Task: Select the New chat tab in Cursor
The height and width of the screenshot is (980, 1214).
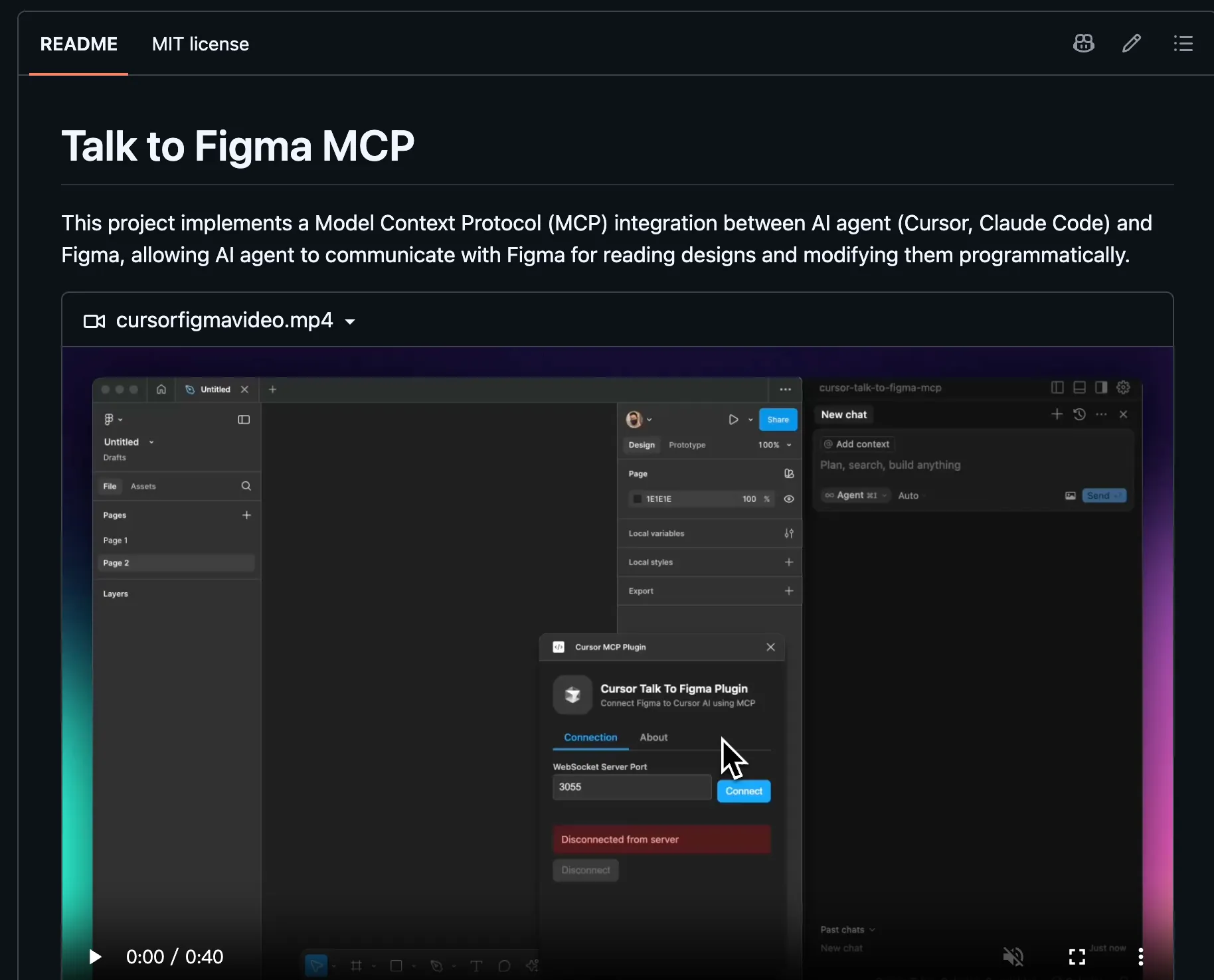Action: tap(844, 415)
